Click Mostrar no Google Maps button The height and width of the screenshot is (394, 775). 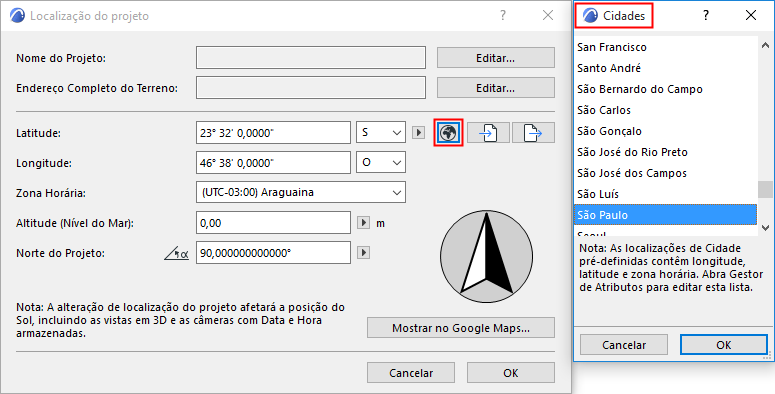[461, 328]
